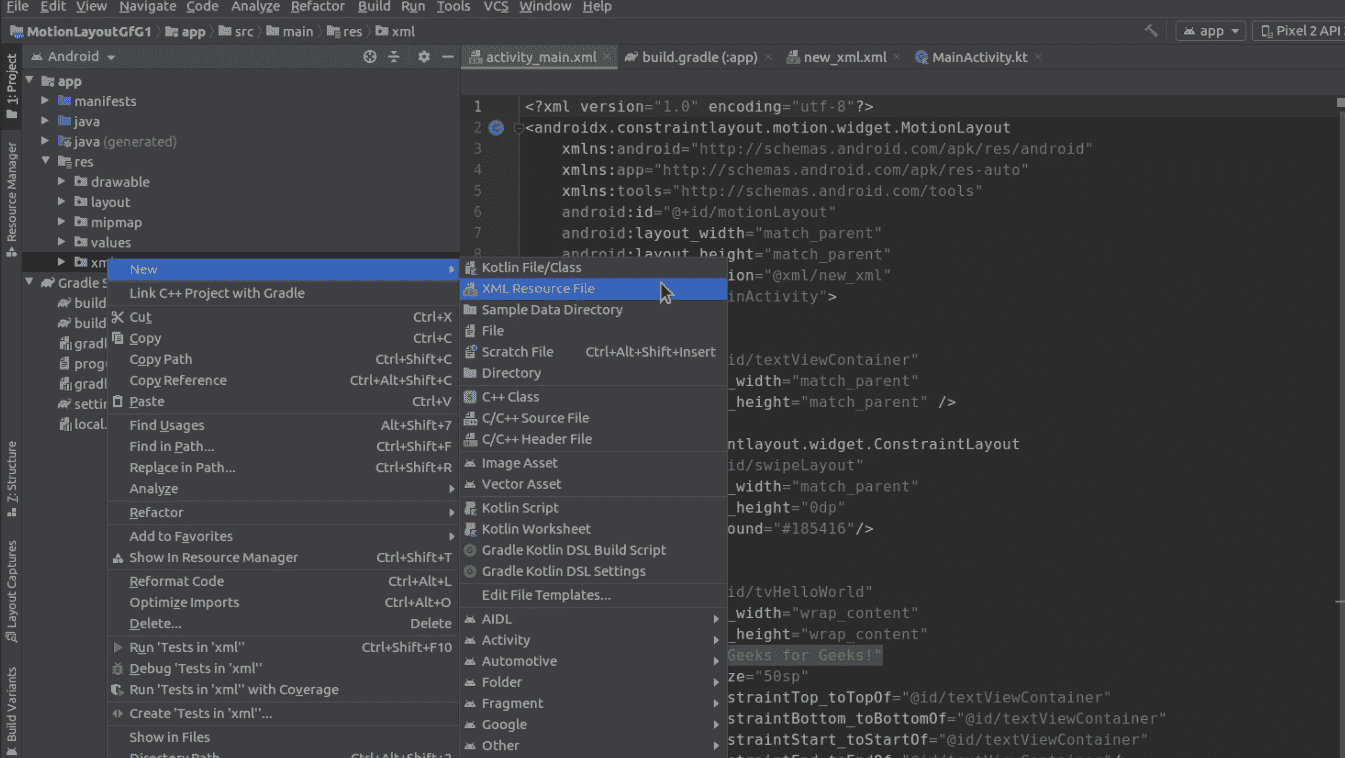Click the select-opened-file crosshair icon

[368, 57]
